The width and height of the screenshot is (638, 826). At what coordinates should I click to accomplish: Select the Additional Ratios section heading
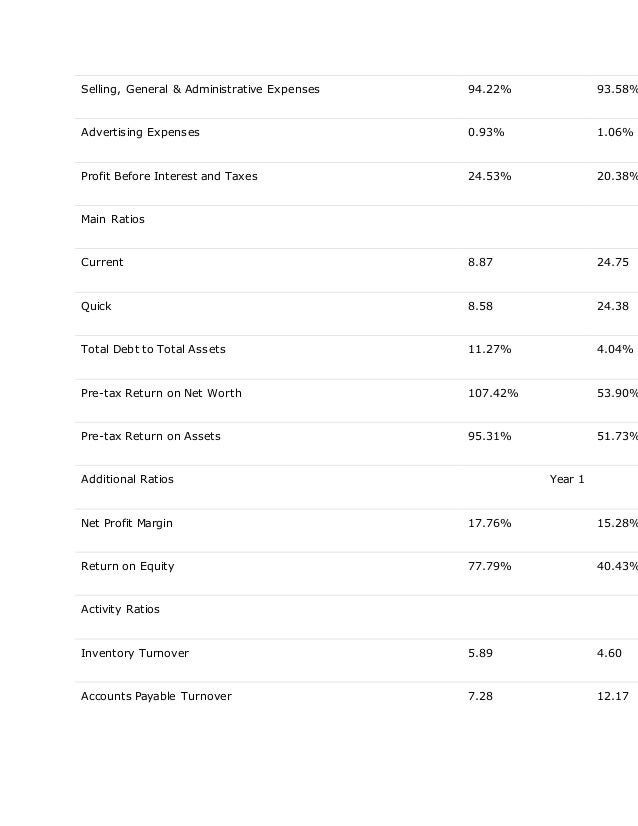click(127, 480)
